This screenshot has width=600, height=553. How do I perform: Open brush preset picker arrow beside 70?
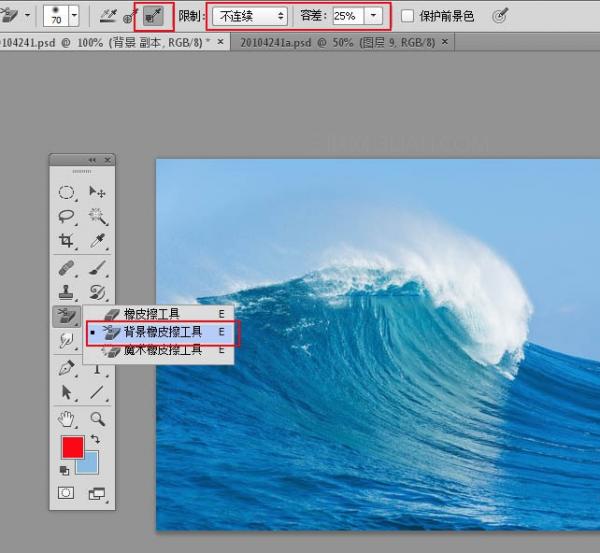(x=74, y=16)
